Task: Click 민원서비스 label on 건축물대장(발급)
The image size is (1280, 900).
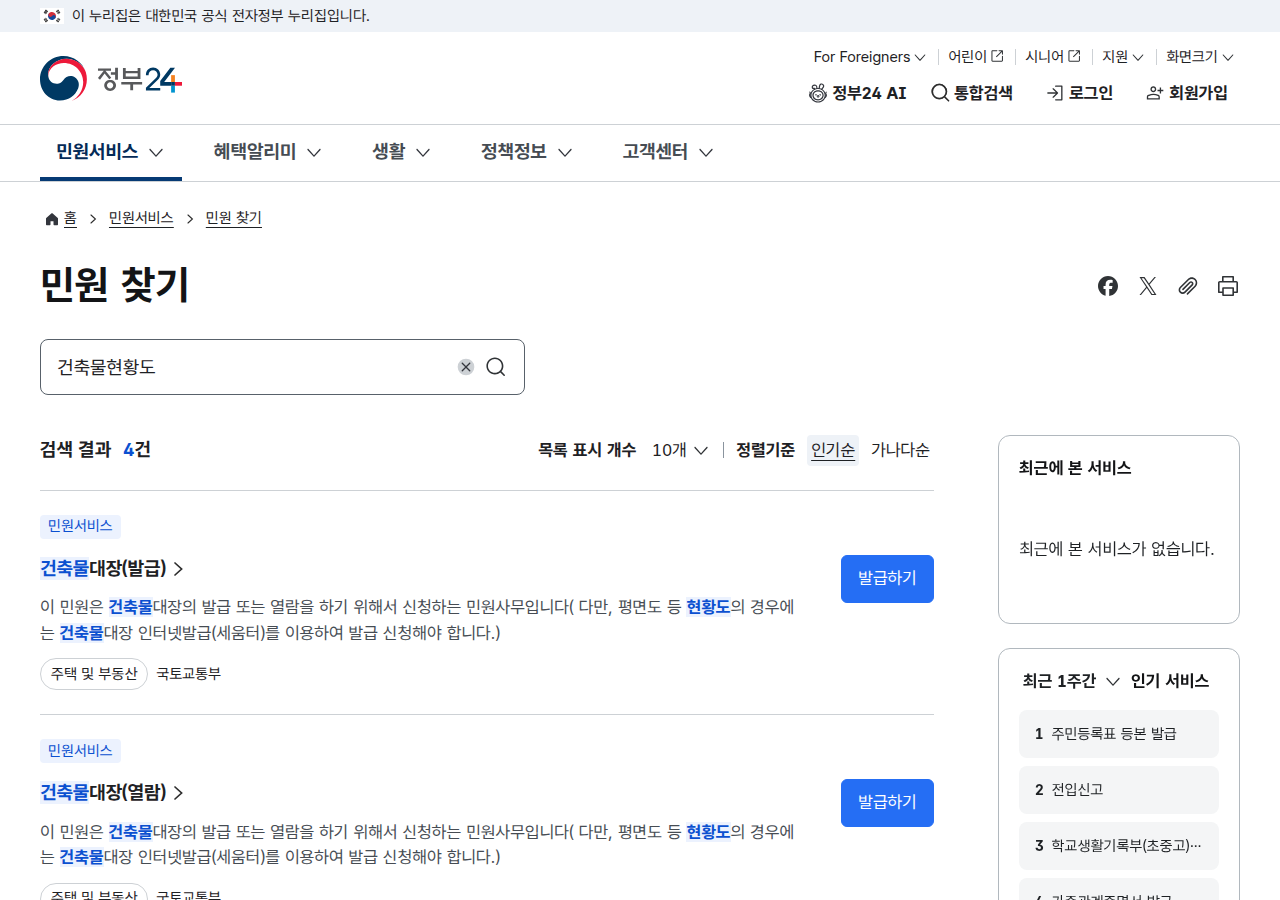Action: pyautogui.click(x=80, y=527)
